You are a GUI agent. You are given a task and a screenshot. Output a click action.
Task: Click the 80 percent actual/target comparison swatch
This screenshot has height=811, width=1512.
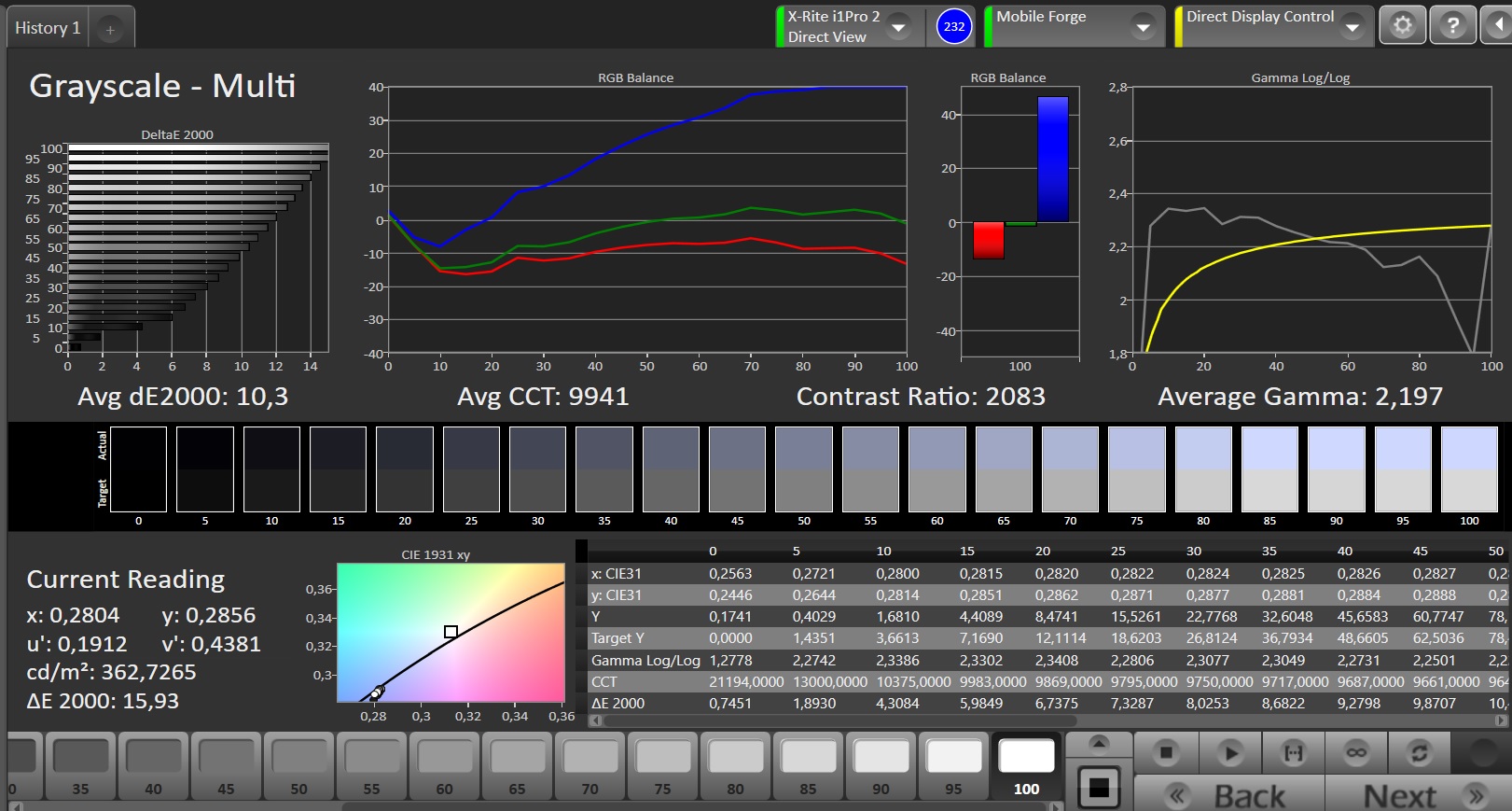1203,469
